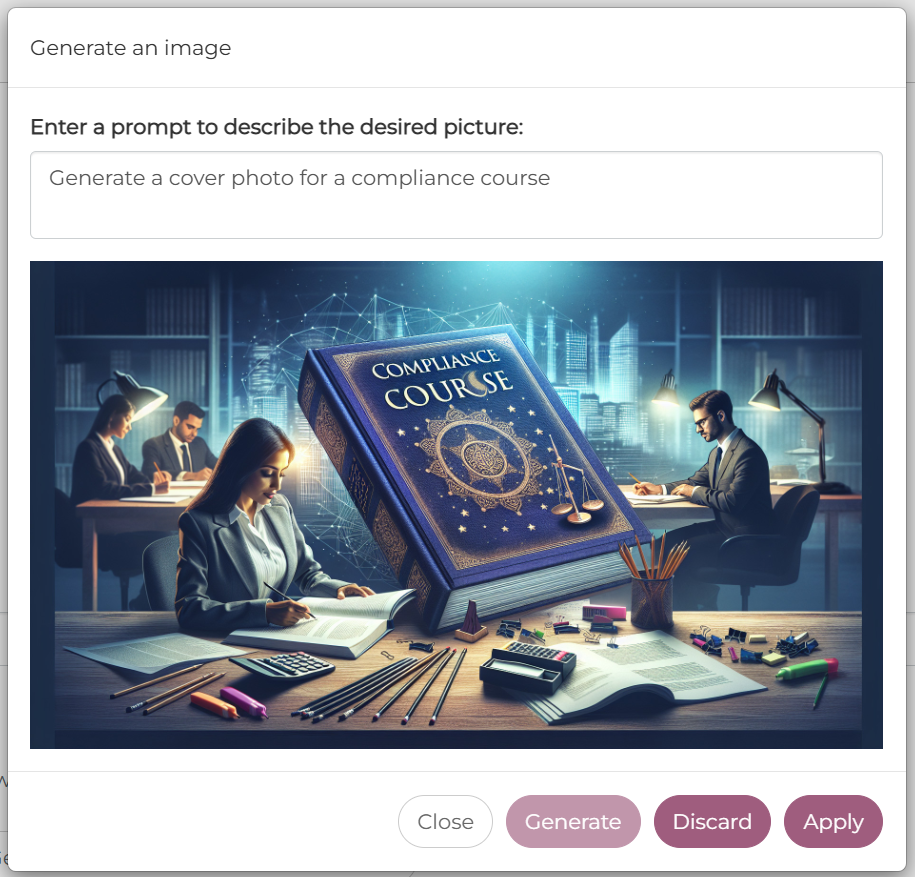Click the 'Enter a prompt' label
The width and height of the screenshot is (915, 877).
277,127
